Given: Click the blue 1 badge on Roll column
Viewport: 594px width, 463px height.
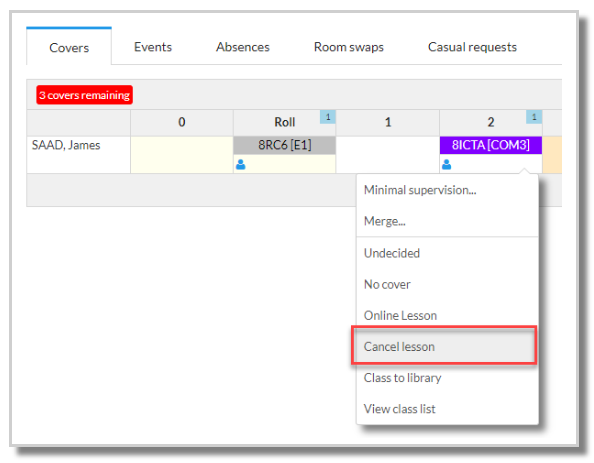Looking at the screenshot, I should click(x=328, y=117).
